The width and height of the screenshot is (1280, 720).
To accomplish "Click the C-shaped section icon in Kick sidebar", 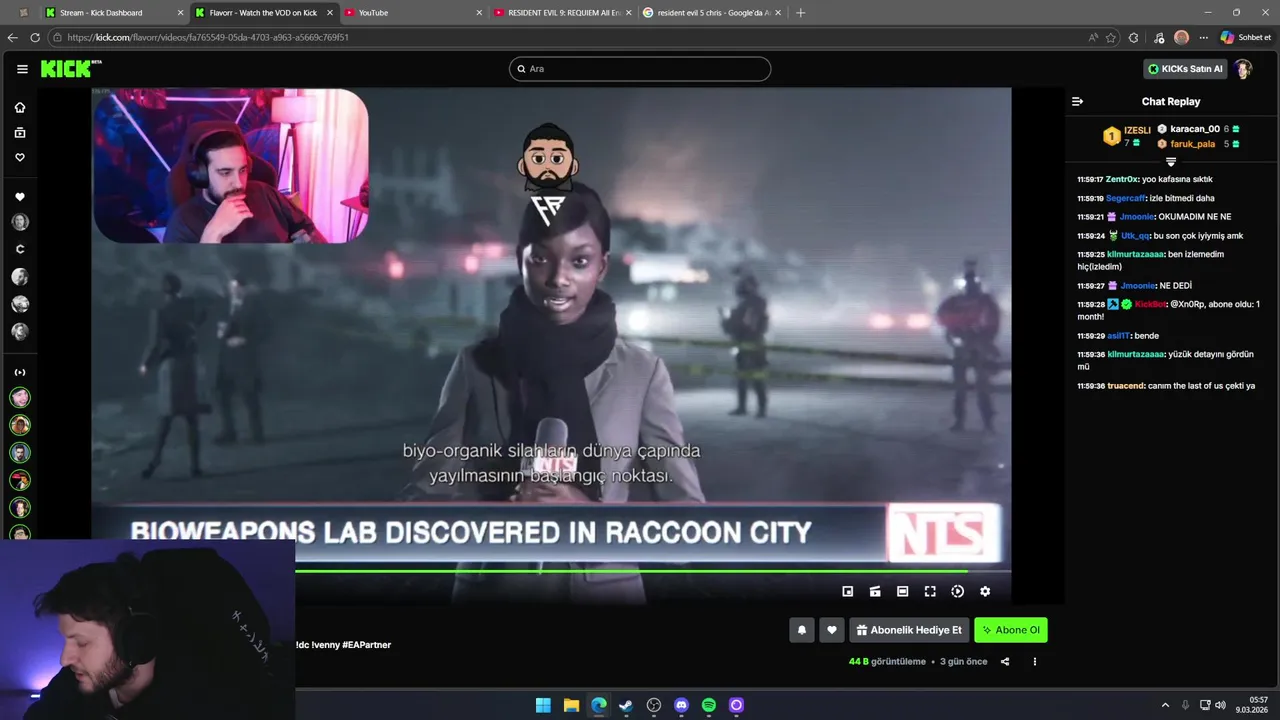I will [x=20, y=249].
